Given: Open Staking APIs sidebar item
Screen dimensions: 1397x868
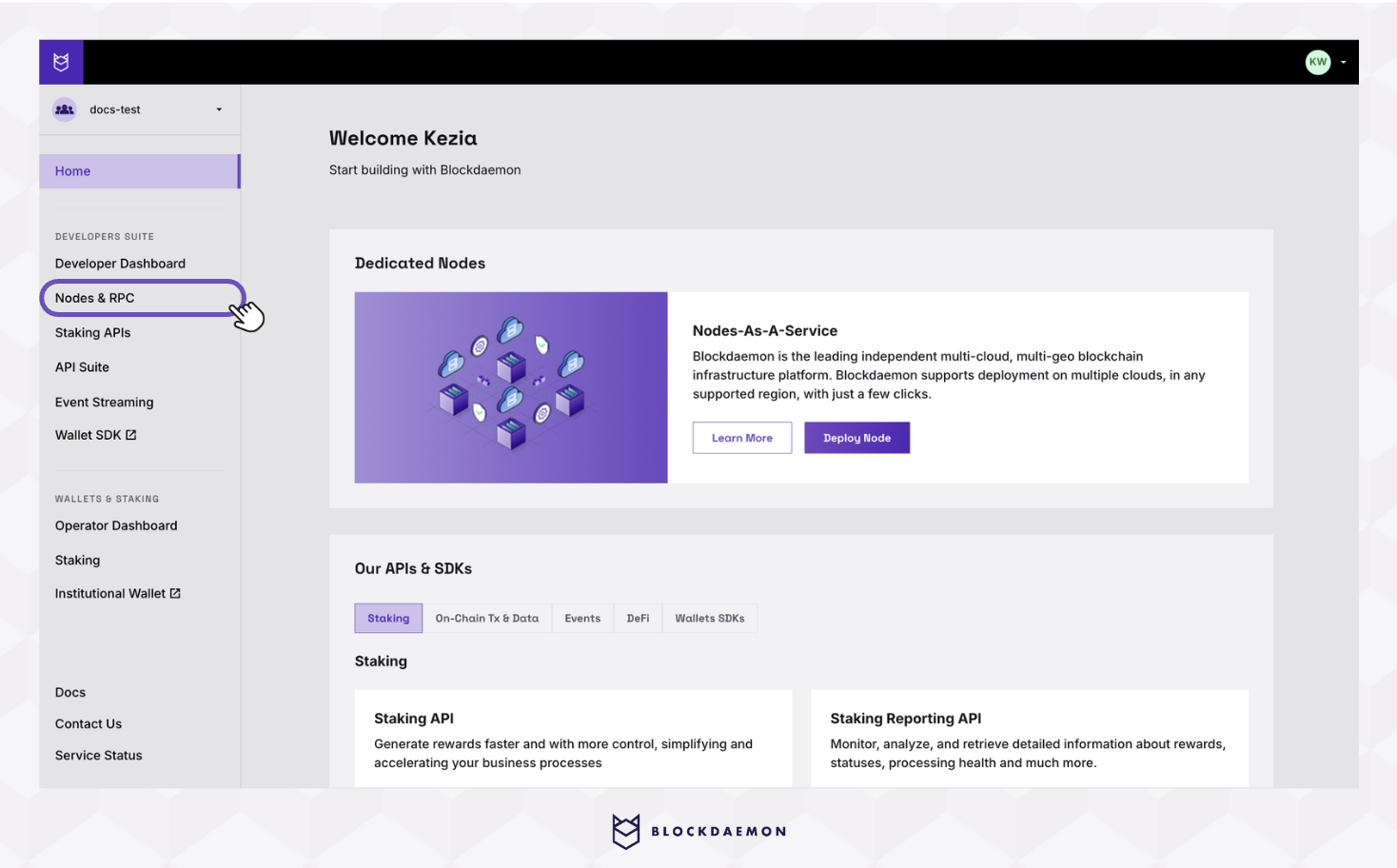Looking at the screenshot, I should click(x=92, y=332).
